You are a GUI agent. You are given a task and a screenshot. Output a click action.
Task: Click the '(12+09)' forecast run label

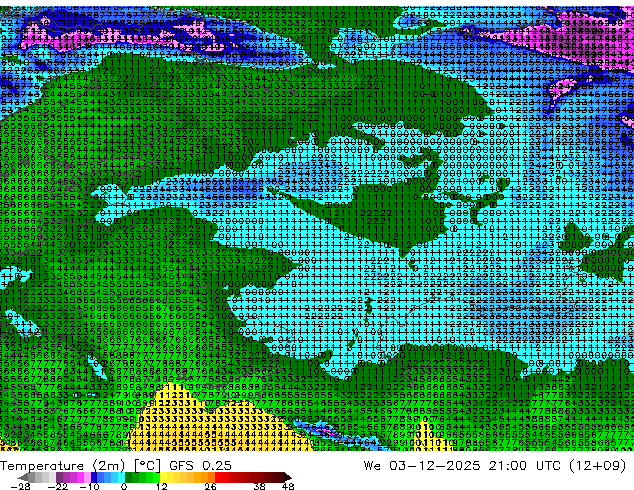point(600,466)
